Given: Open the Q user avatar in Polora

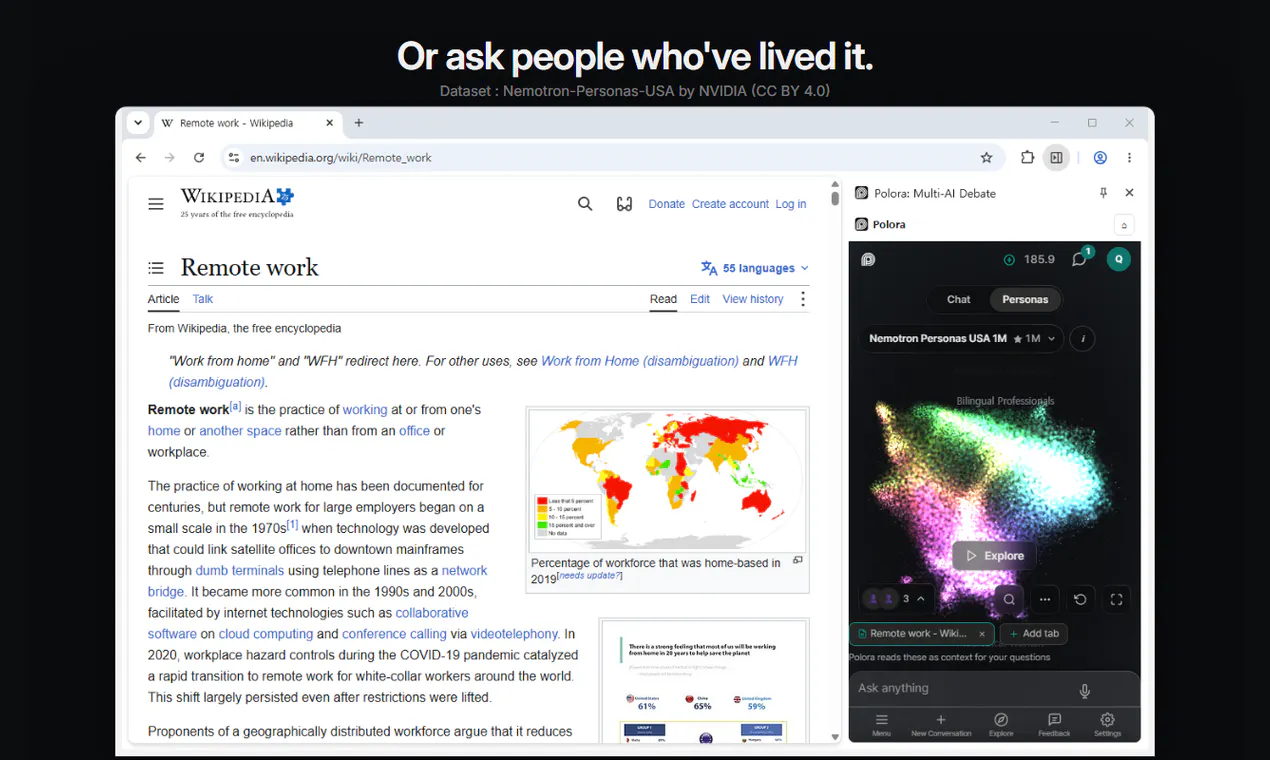Looking at the screenshot, I should click(1119, 259).
